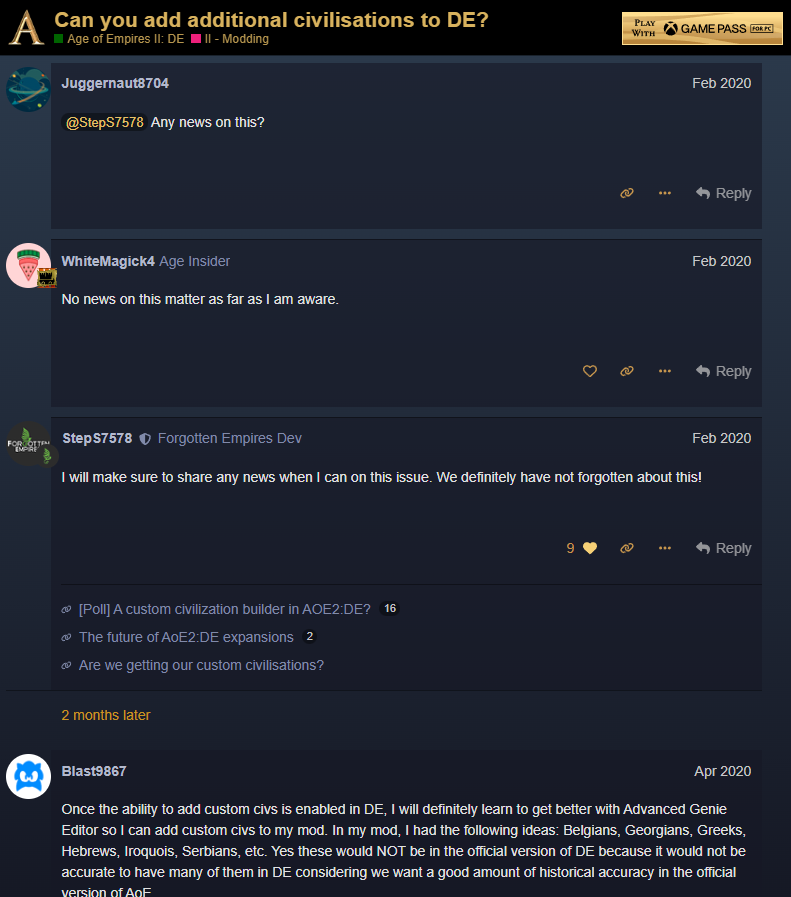Toggle the filled heart on StepS7578's post
Screen dimensions: 791x897
590,548
